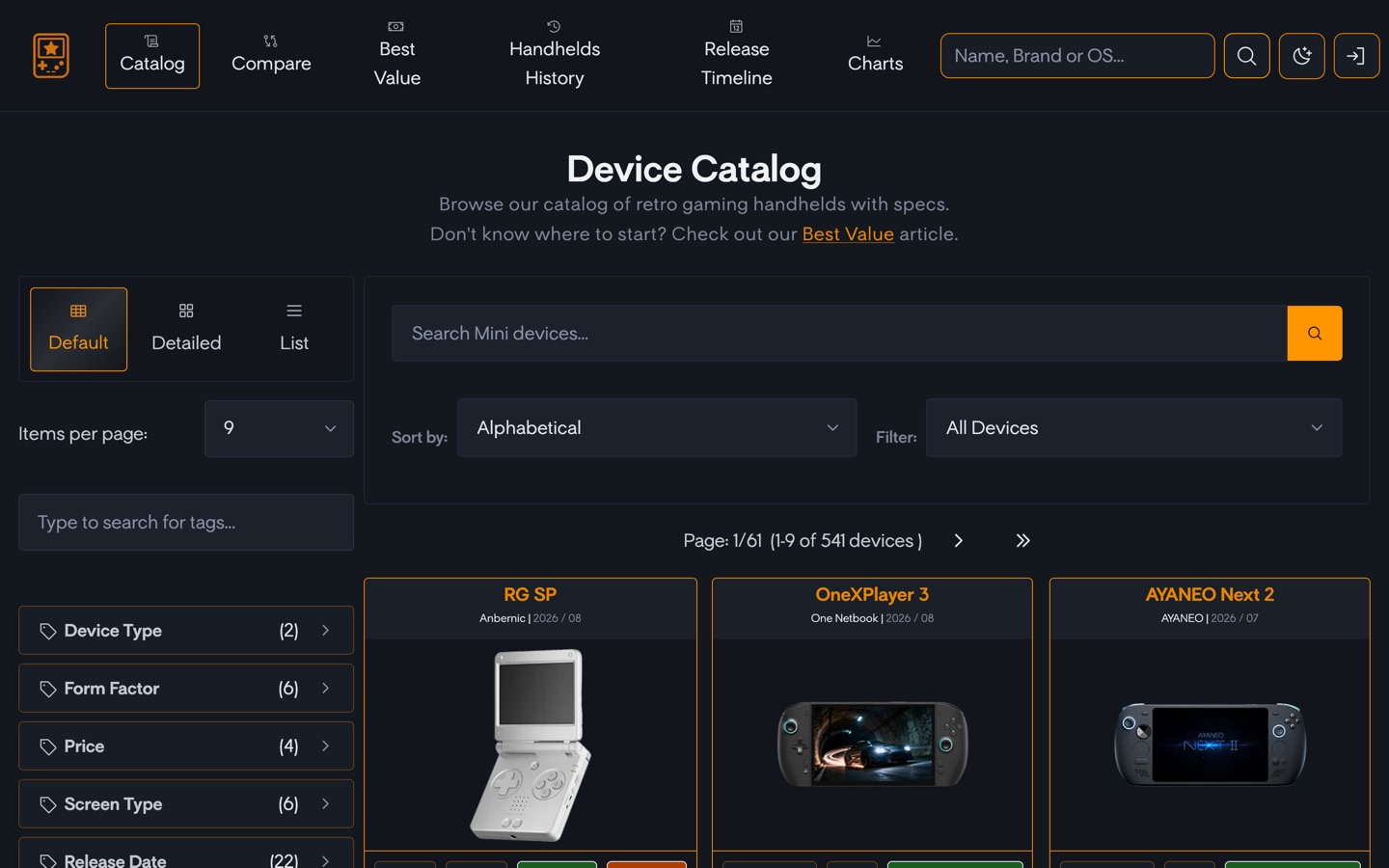Screen dimensions: 1389x868
Task: Open the AYANEO Next 2 device title
Action: (1210, 594)
